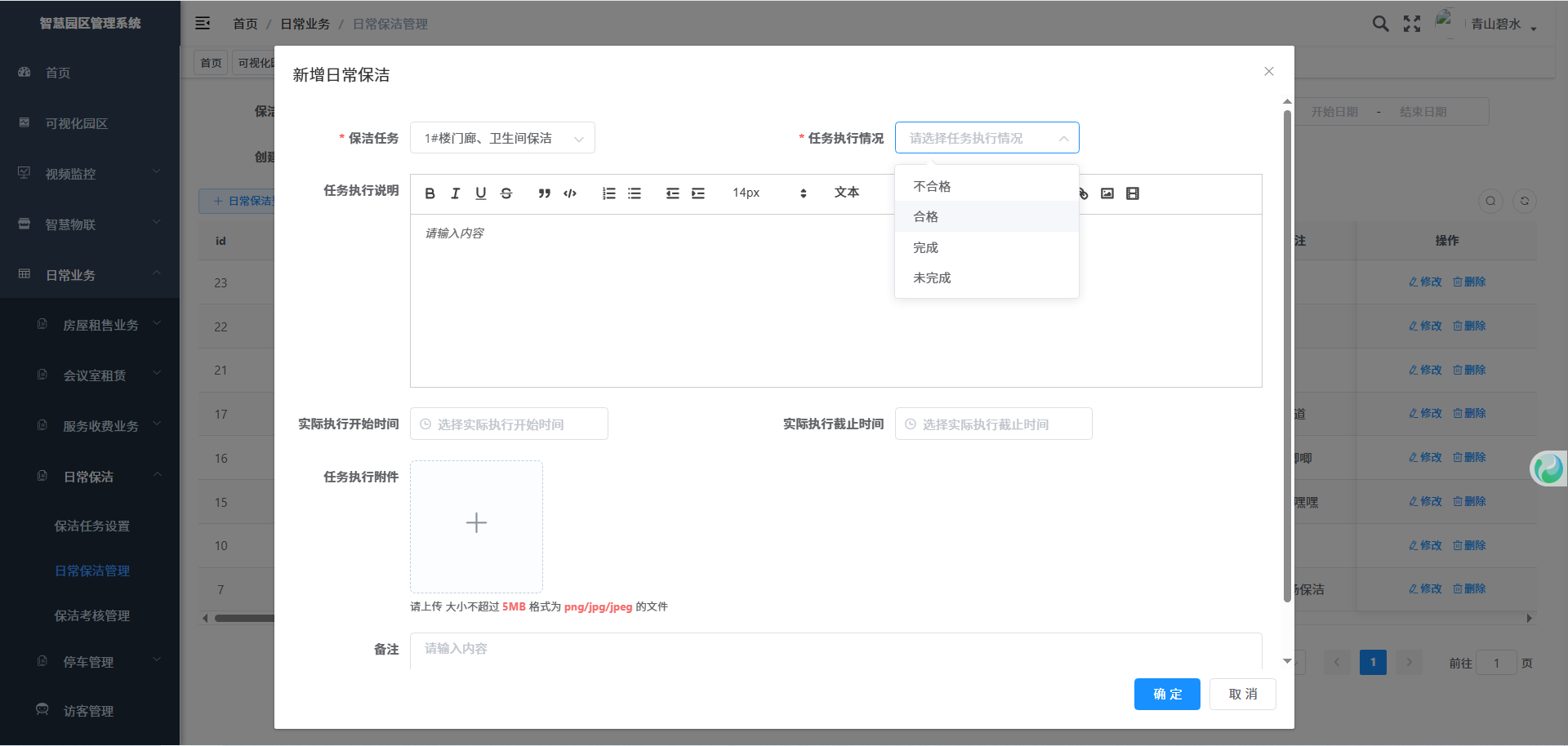
Task: Click the 取消 button
Action: click(x=1242, y=694)
